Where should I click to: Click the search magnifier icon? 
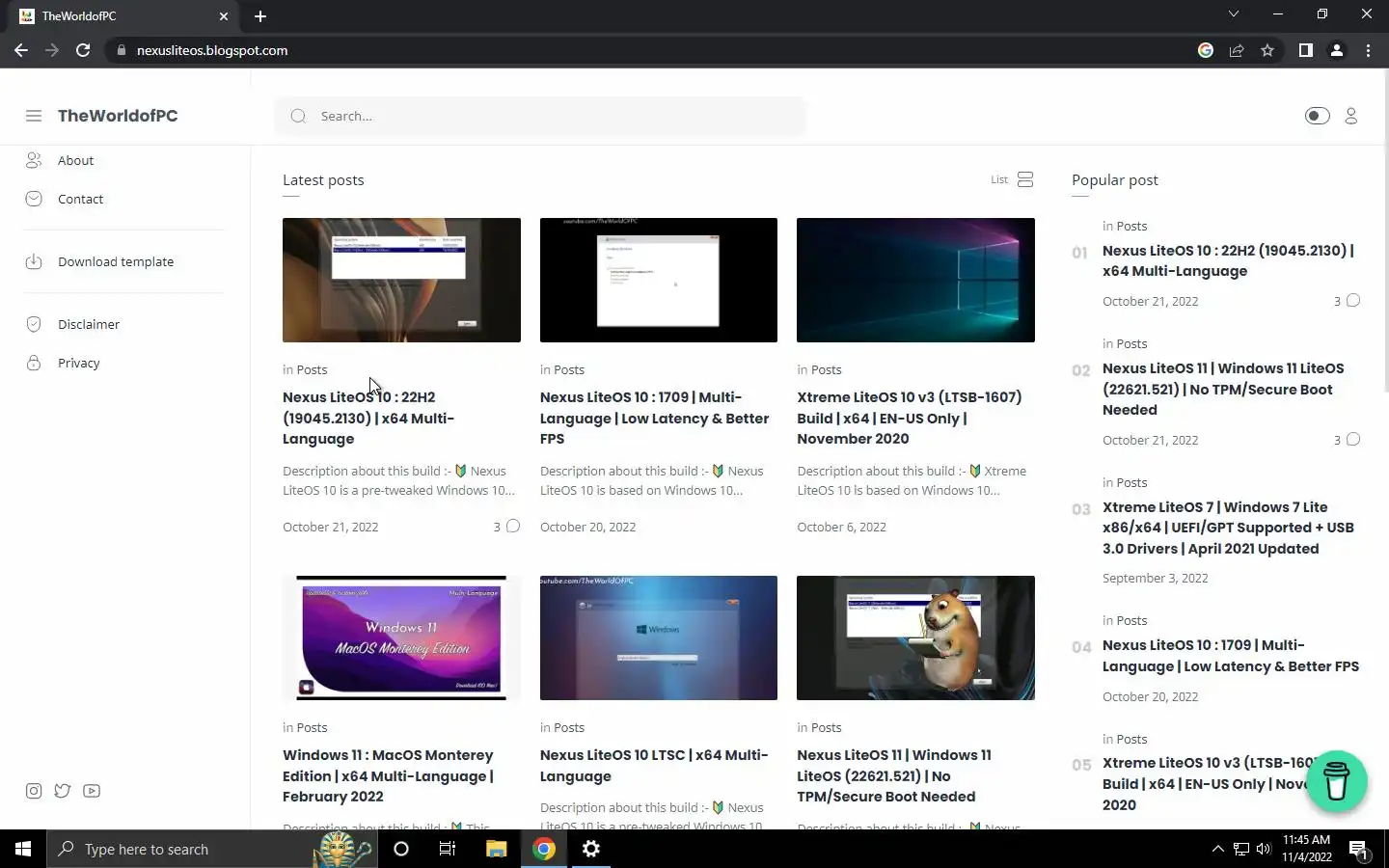(298, 116)
